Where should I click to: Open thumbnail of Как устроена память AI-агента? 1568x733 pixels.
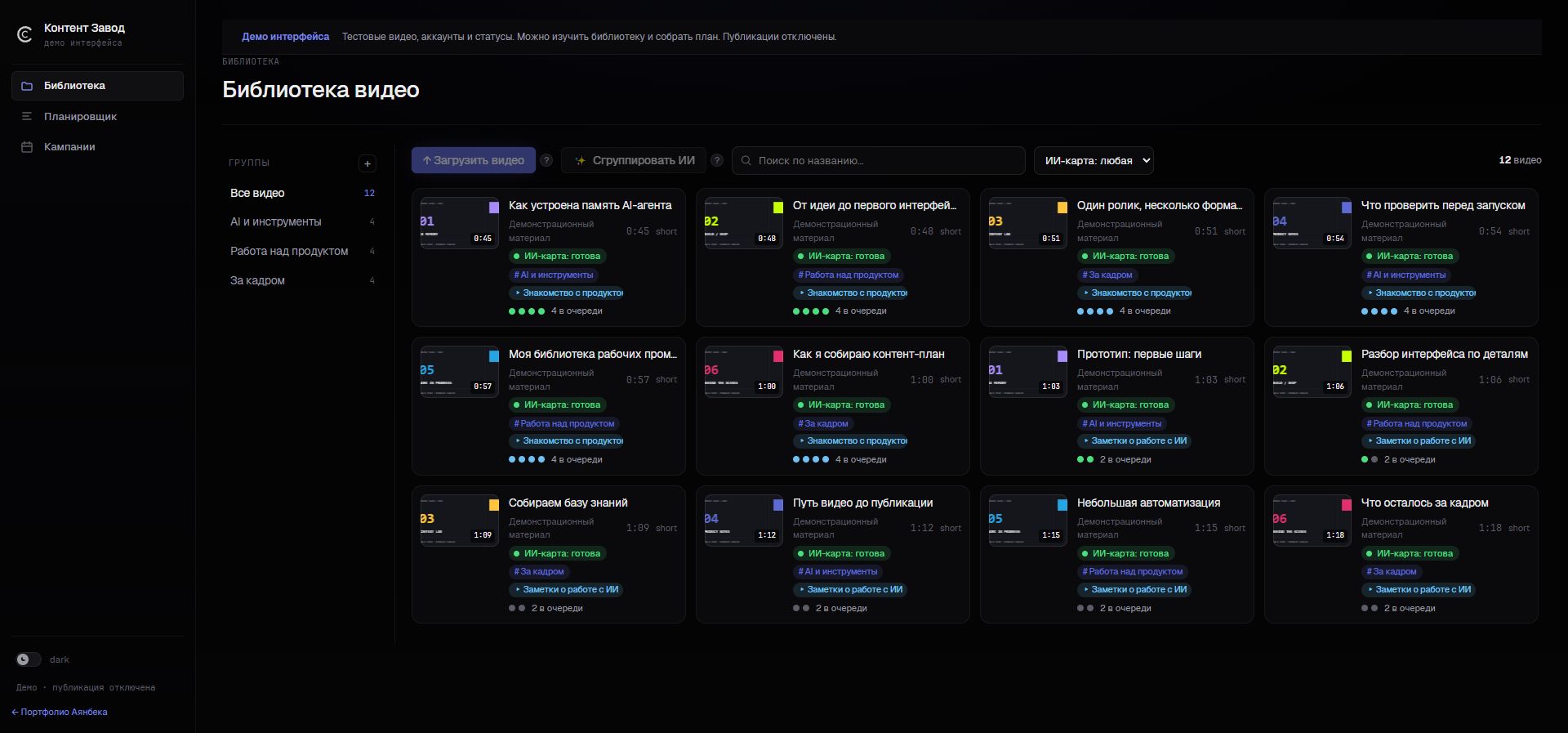tap(460, 222)
